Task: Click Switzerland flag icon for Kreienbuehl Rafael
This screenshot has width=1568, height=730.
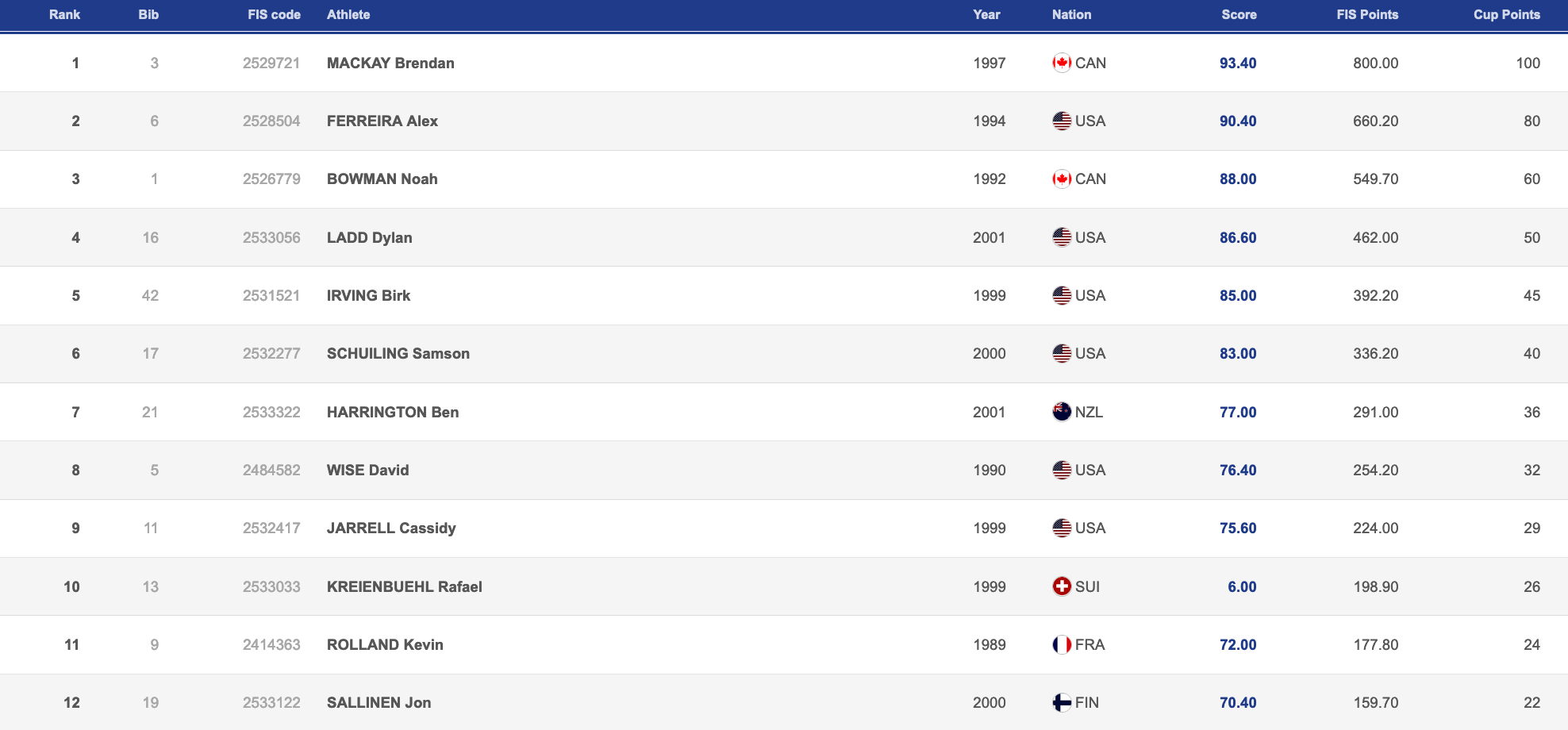Action: [x=1062, y=586]
